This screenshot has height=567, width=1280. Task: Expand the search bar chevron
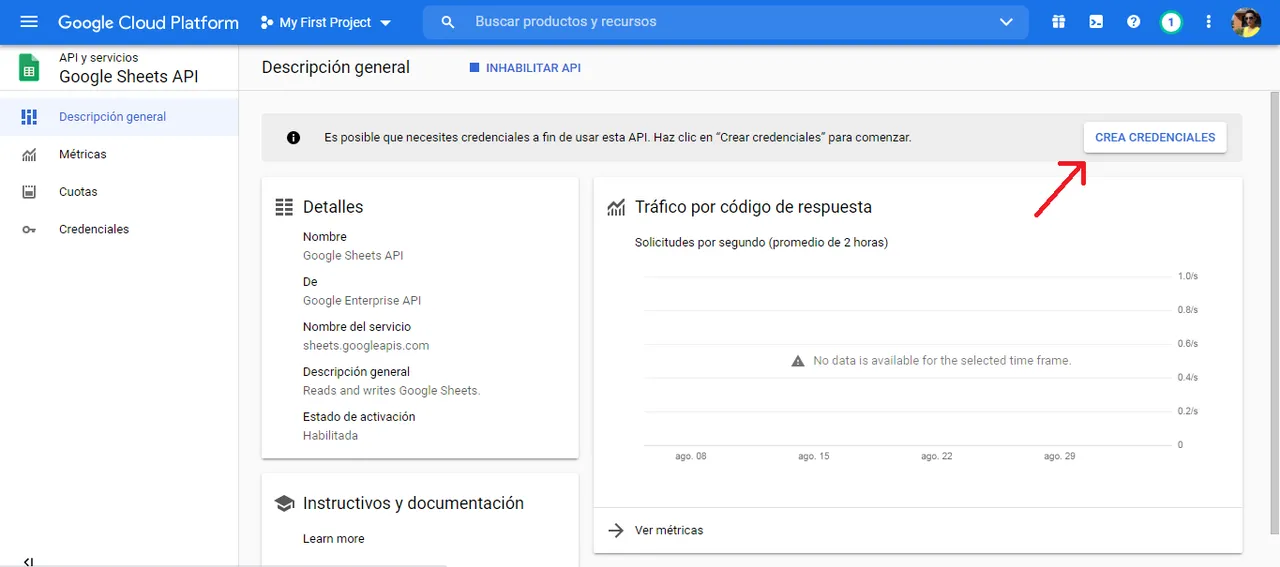(x=1006, y=22)
